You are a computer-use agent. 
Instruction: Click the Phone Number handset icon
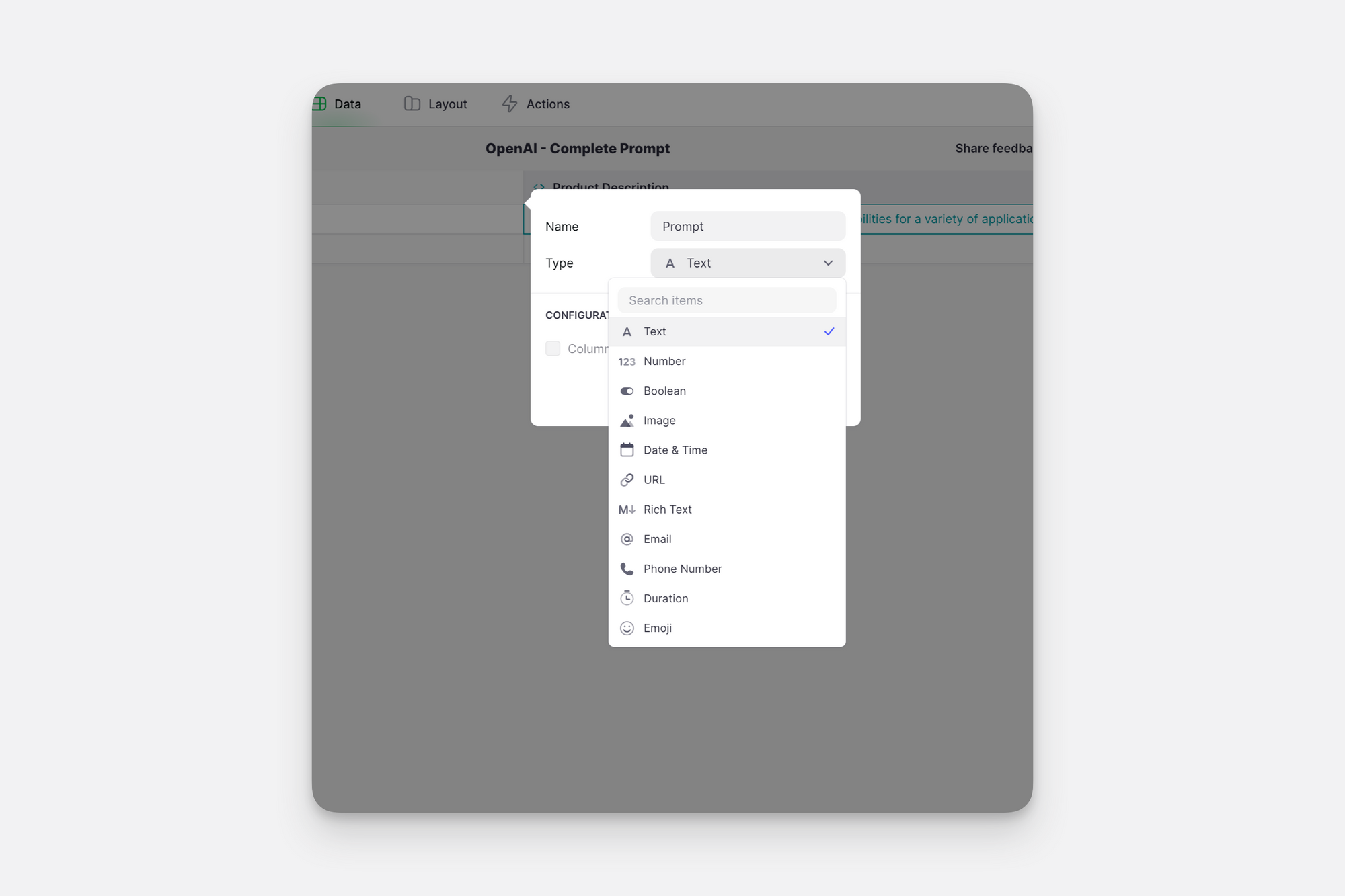pyautogui.click(x=626, y=569)
